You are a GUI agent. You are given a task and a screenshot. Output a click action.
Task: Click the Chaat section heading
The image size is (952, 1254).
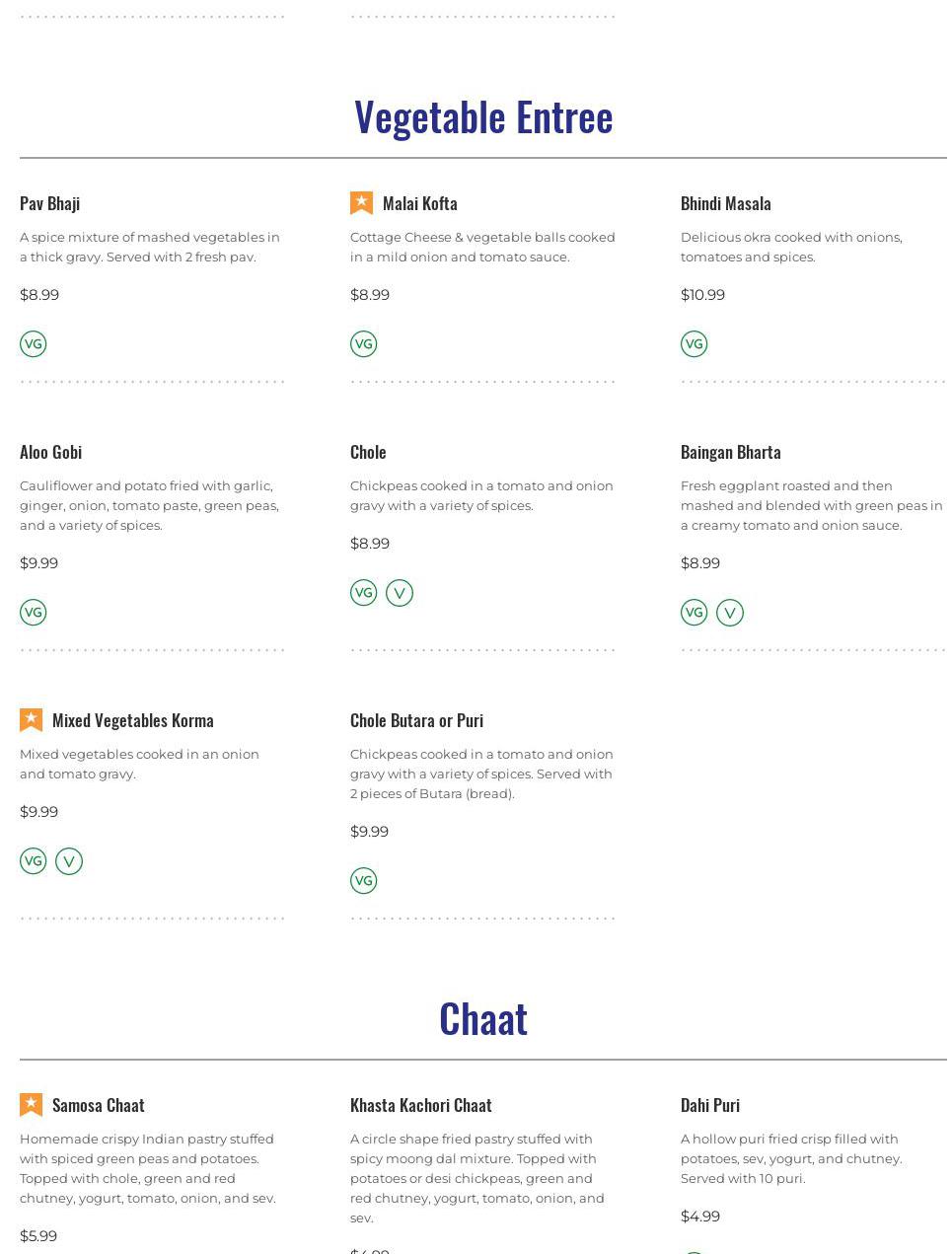(483, 1018)
